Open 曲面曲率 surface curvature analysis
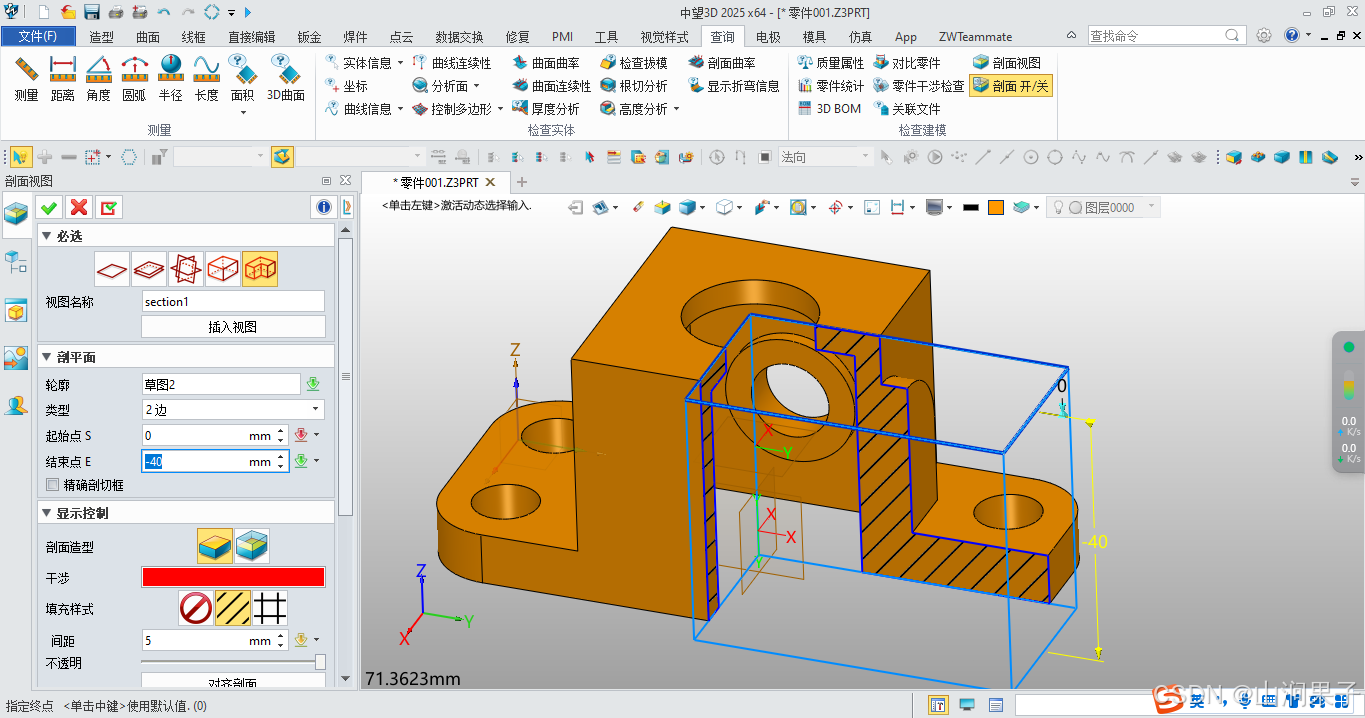This screenshot has height=718, width=1365. (546, 62)
